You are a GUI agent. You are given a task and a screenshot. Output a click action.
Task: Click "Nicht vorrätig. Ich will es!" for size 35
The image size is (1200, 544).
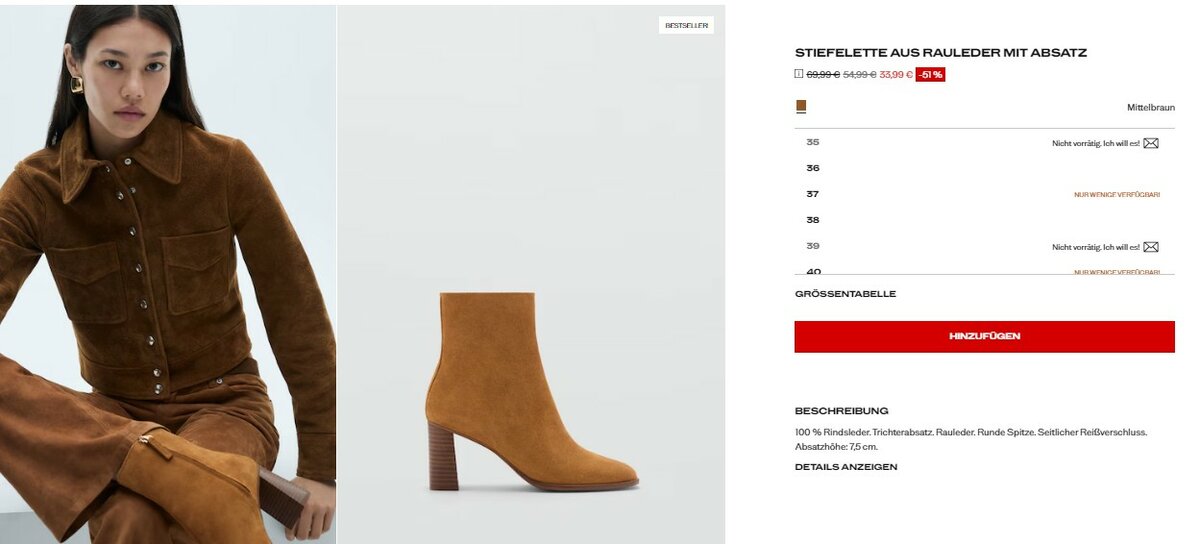pyautogui.click(x=1095, y=143)
